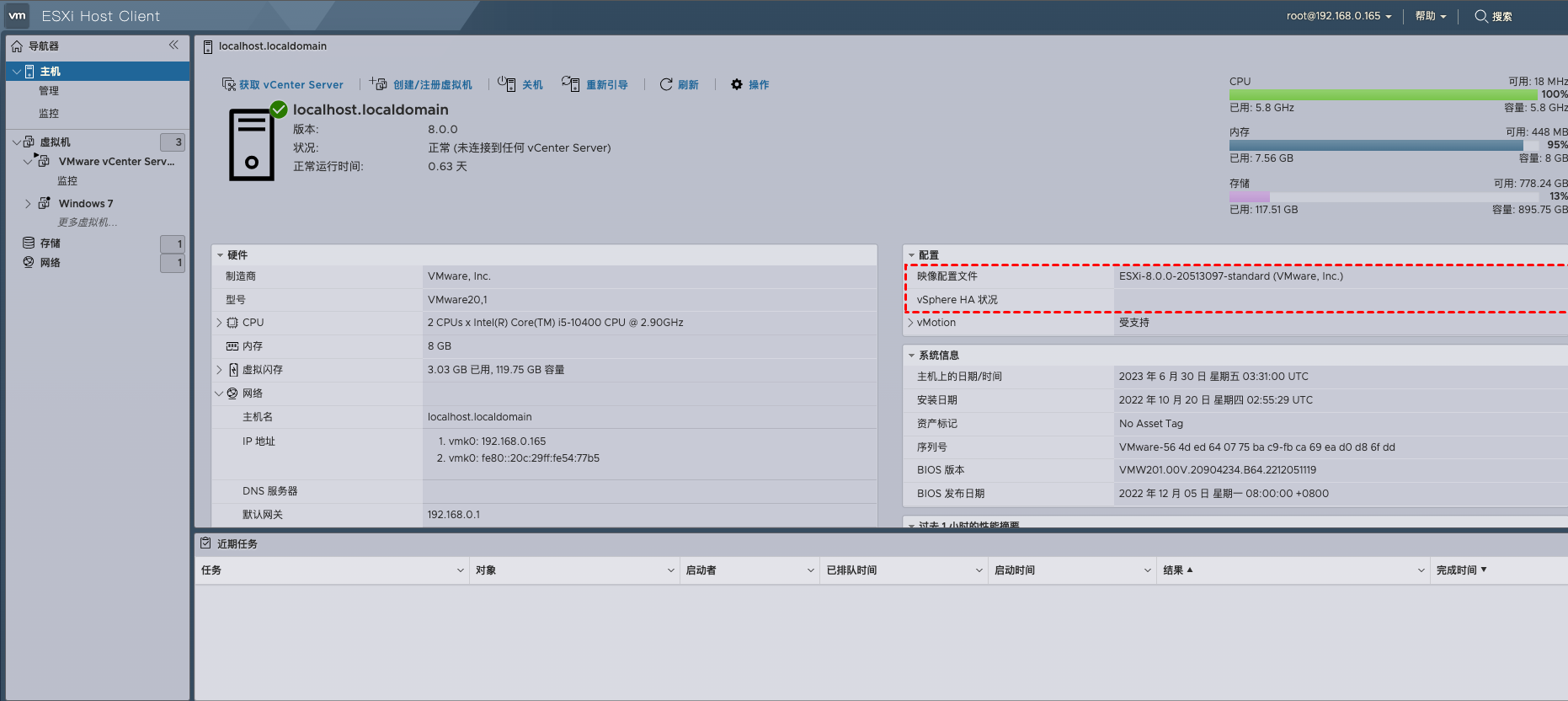The height and width of the screenshot is (701, 1568).
Task: Click the refresh icon in toolbar
Action: pyautogui.click(x=666, y=84)
